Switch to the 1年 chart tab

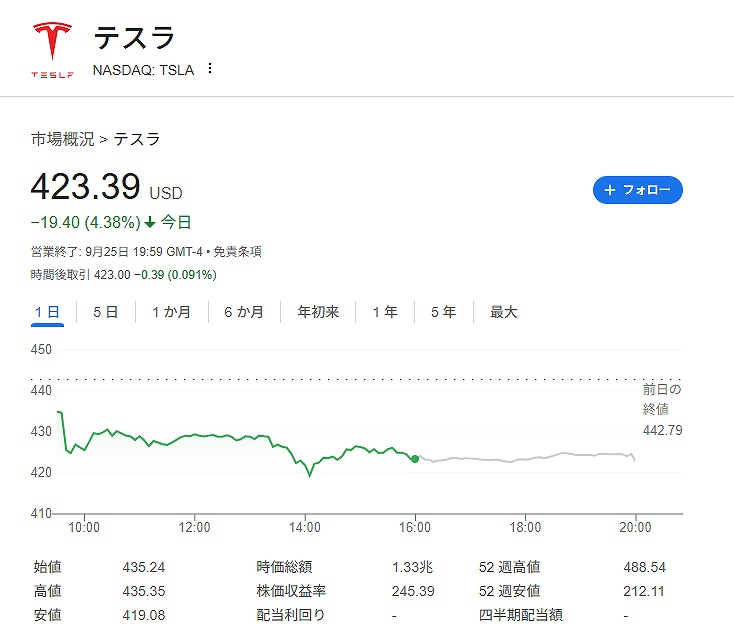(385, 312)
